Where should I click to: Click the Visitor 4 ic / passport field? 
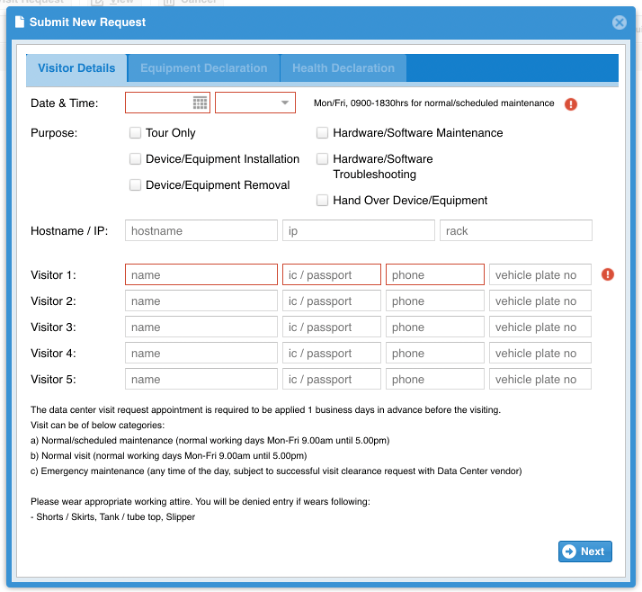(x=331, y=353)
